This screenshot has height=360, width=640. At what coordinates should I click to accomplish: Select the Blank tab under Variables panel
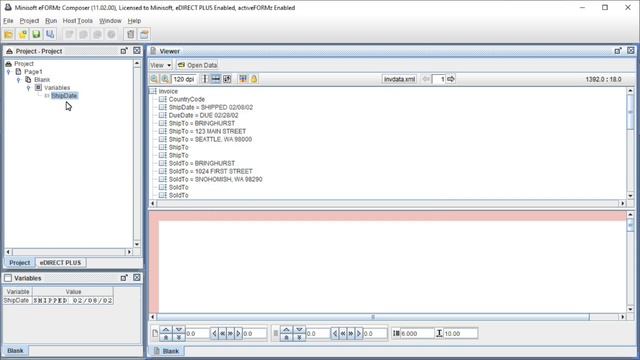pos(16,351)
